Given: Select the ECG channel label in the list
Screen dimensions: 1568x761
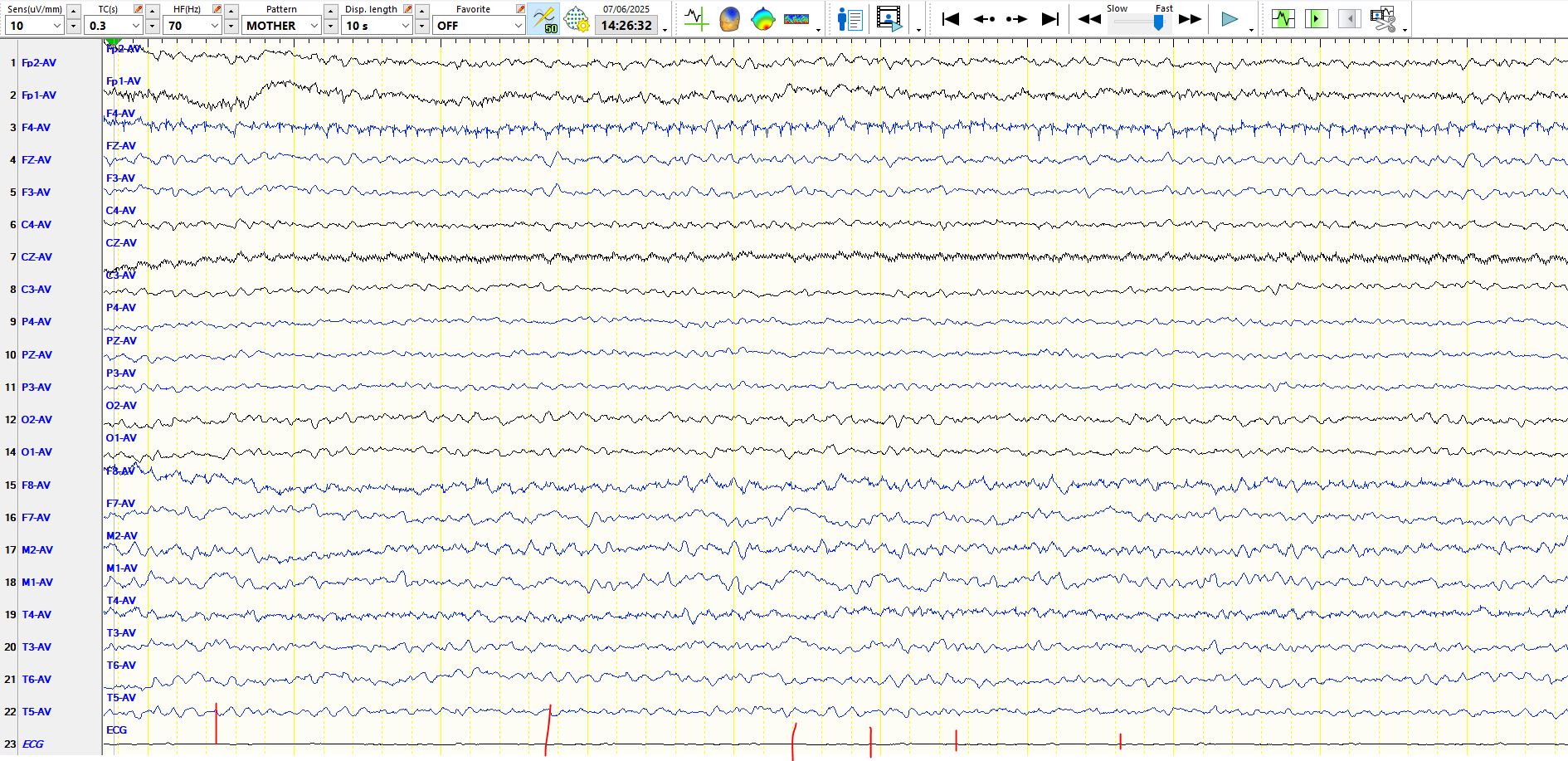Looking at the screenshot, I should (x=32, y=744).
